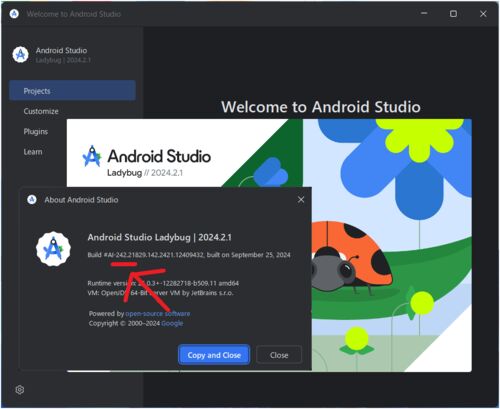Screen dimensions: 500x409
Task: Minimize the Welcome window
Action: pos(424,14)
